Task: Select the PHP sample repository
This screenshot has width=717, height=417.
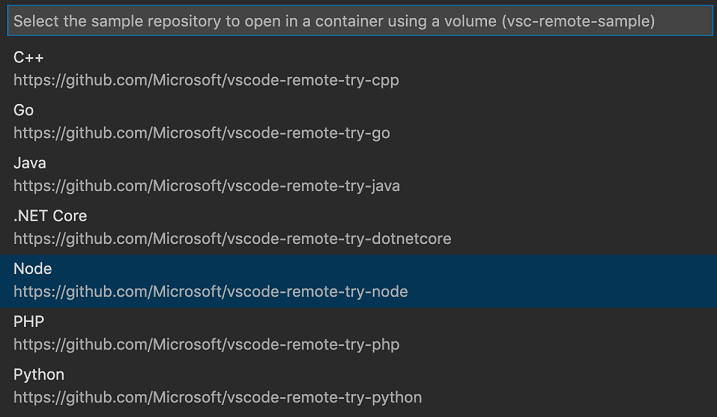Action: (x=29, y=322)
